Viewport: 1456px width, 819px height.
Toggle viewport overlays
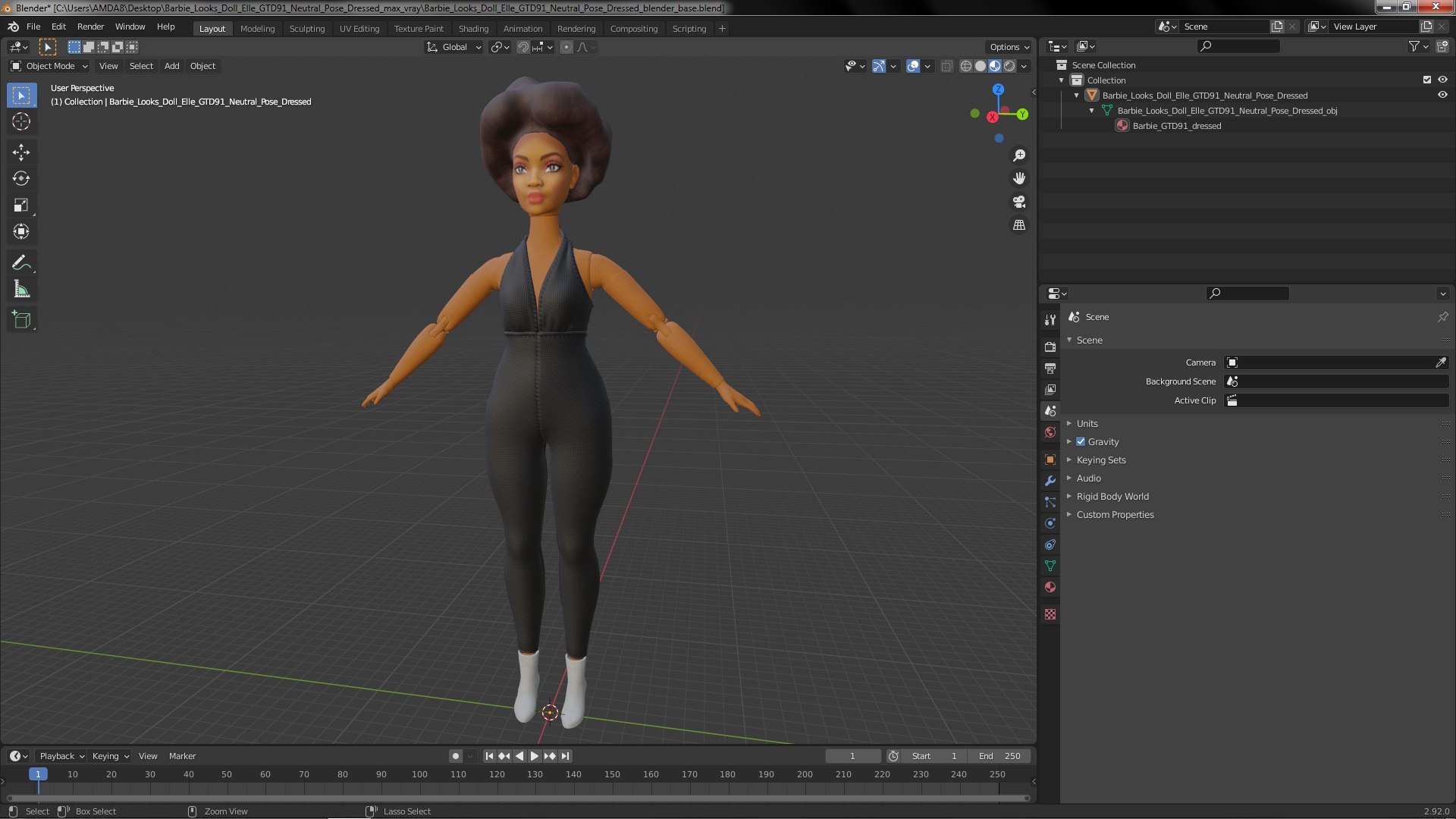click(913, 66)
